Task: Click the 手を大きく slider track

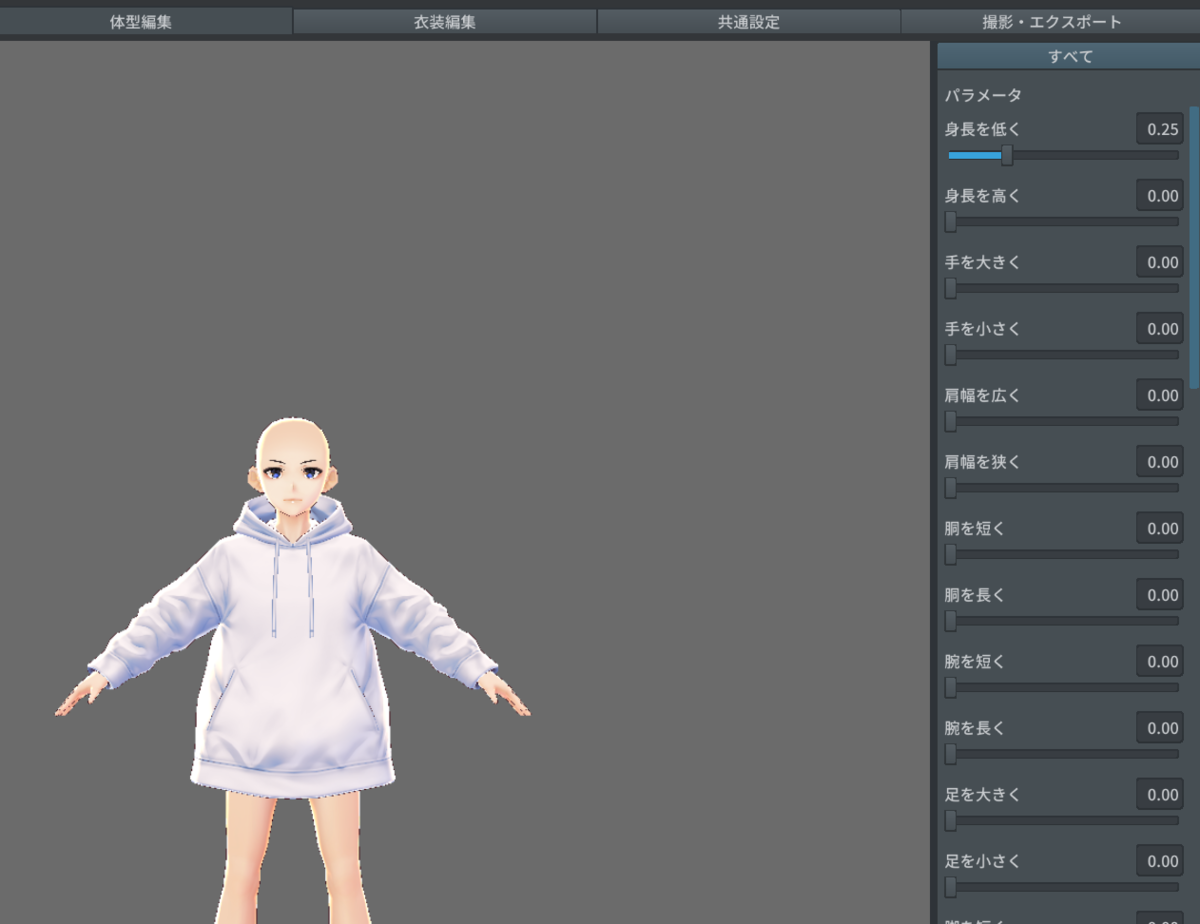Action: 1063,288
